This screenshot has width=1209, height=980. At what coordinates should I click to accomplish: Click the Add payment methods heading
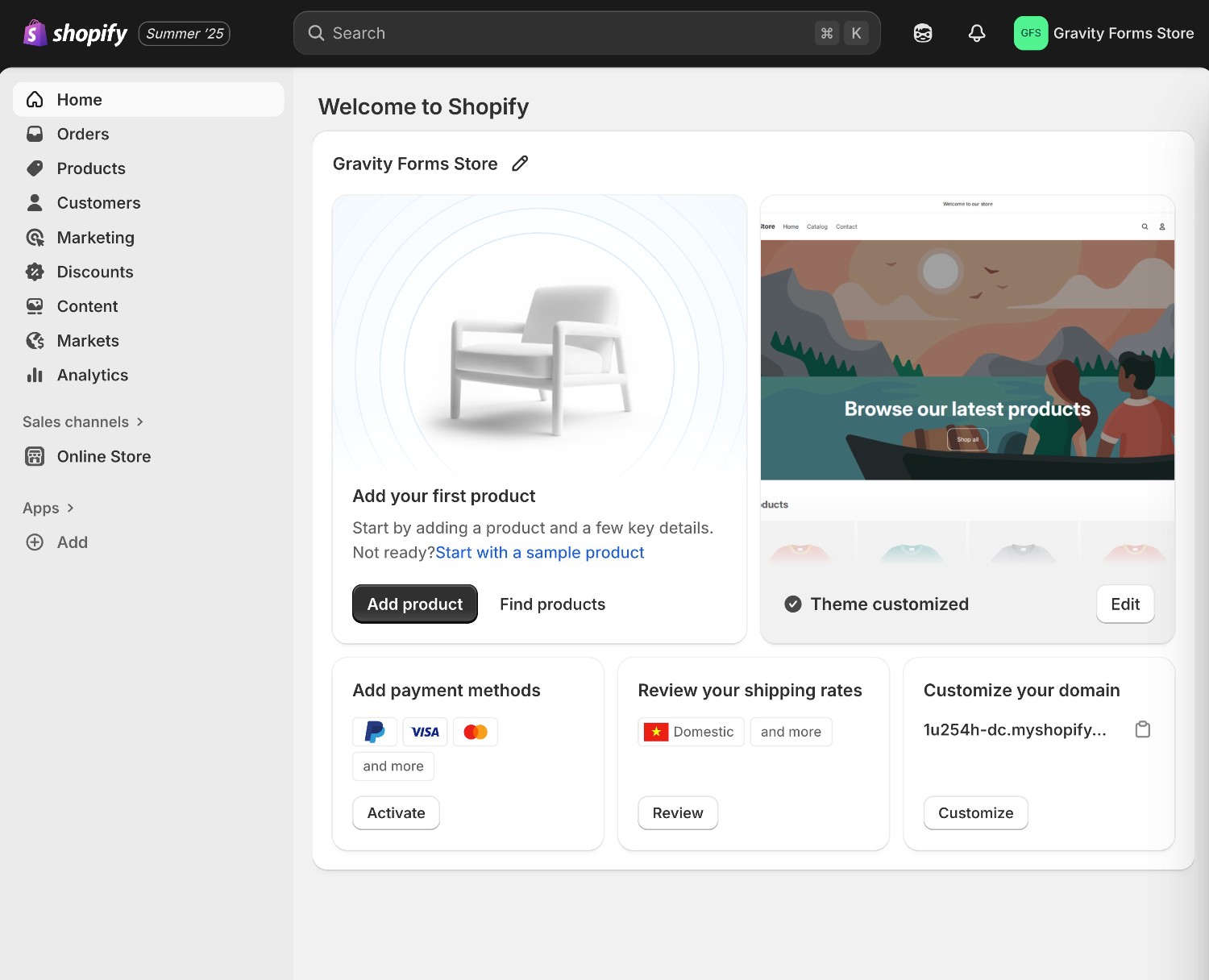447,690
